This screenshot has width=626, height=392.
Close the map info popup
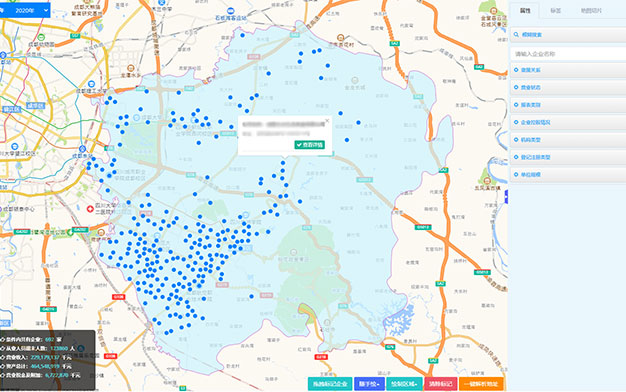pos(327,120)
